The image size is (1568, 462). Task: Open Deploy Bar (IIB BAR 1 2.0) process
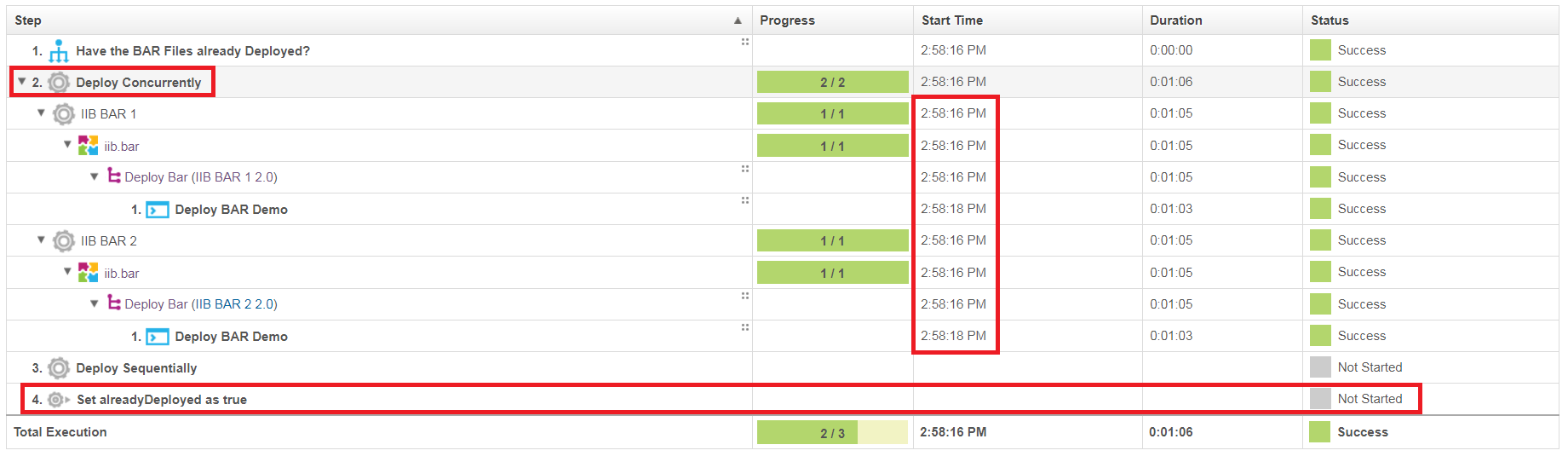click(201, 177)
